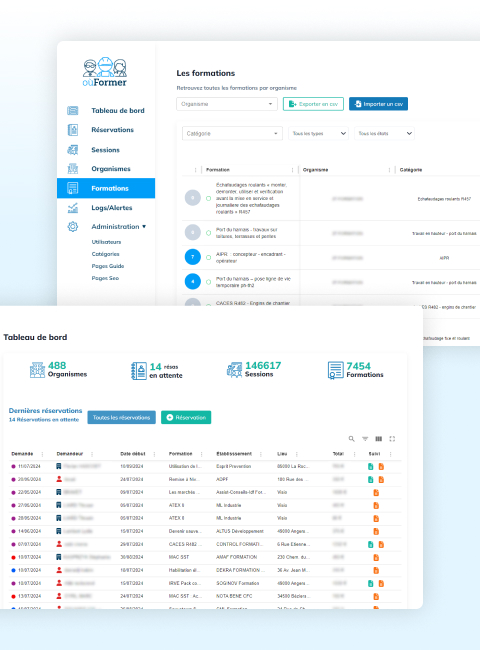
Task: Click the number 4 badge in ligne de vie row
Action: 192,281
